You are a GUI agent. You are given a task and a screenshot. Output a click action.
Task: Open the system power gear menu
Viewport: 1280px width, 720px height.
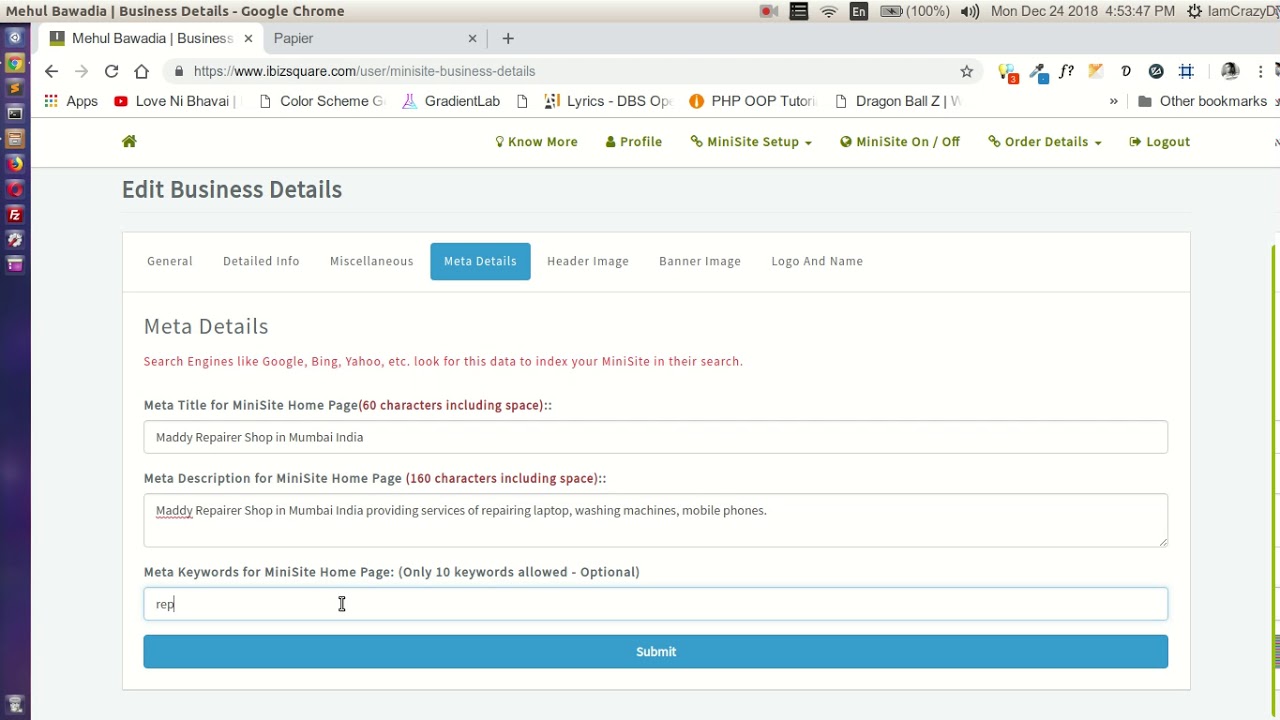pos(1195,11)
